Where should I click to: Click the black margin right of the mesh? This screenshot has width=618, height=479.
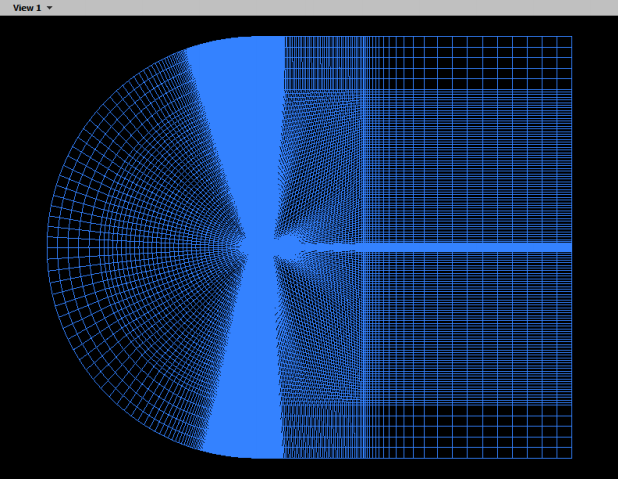pos(595,250)
